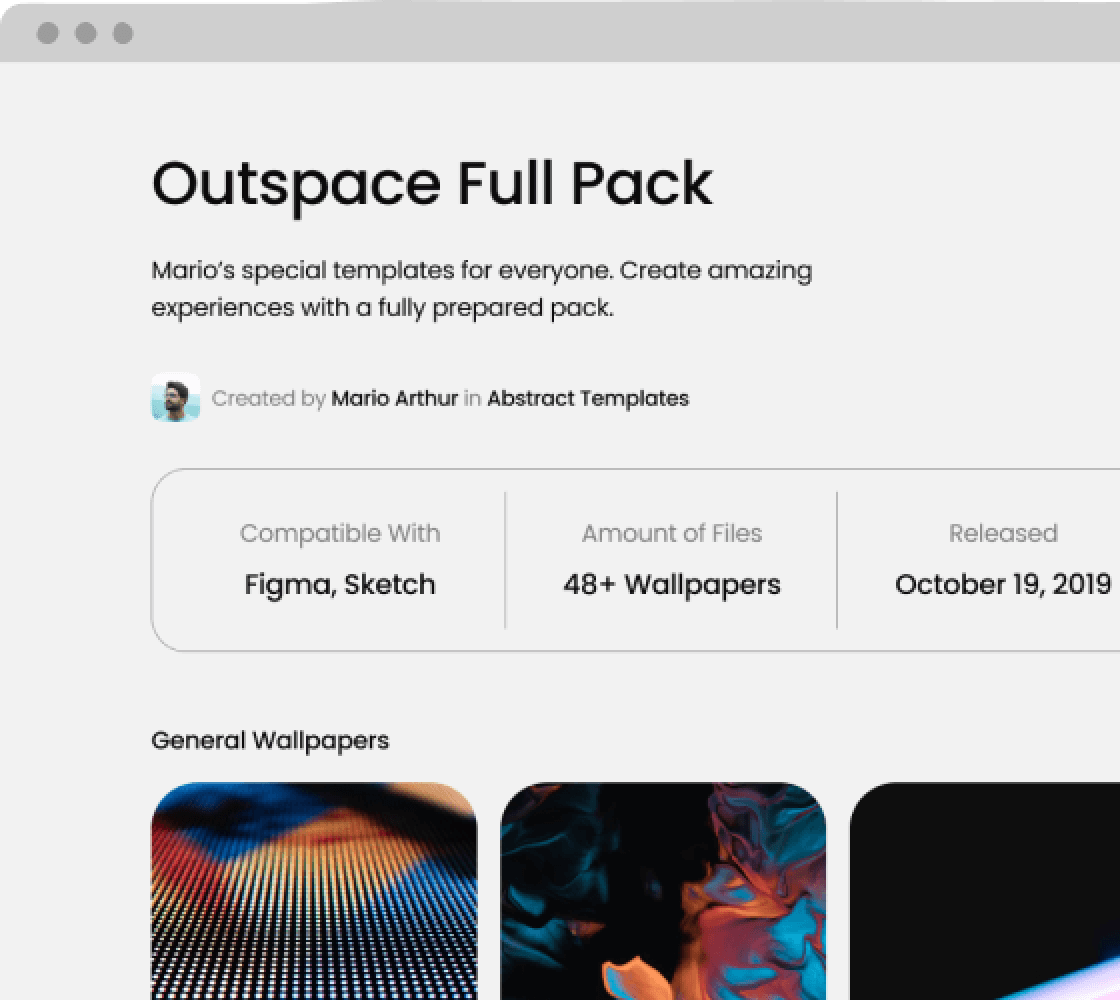Click the third gray browser window dot
The image size is (1120, 1000).
click(123, 32)
